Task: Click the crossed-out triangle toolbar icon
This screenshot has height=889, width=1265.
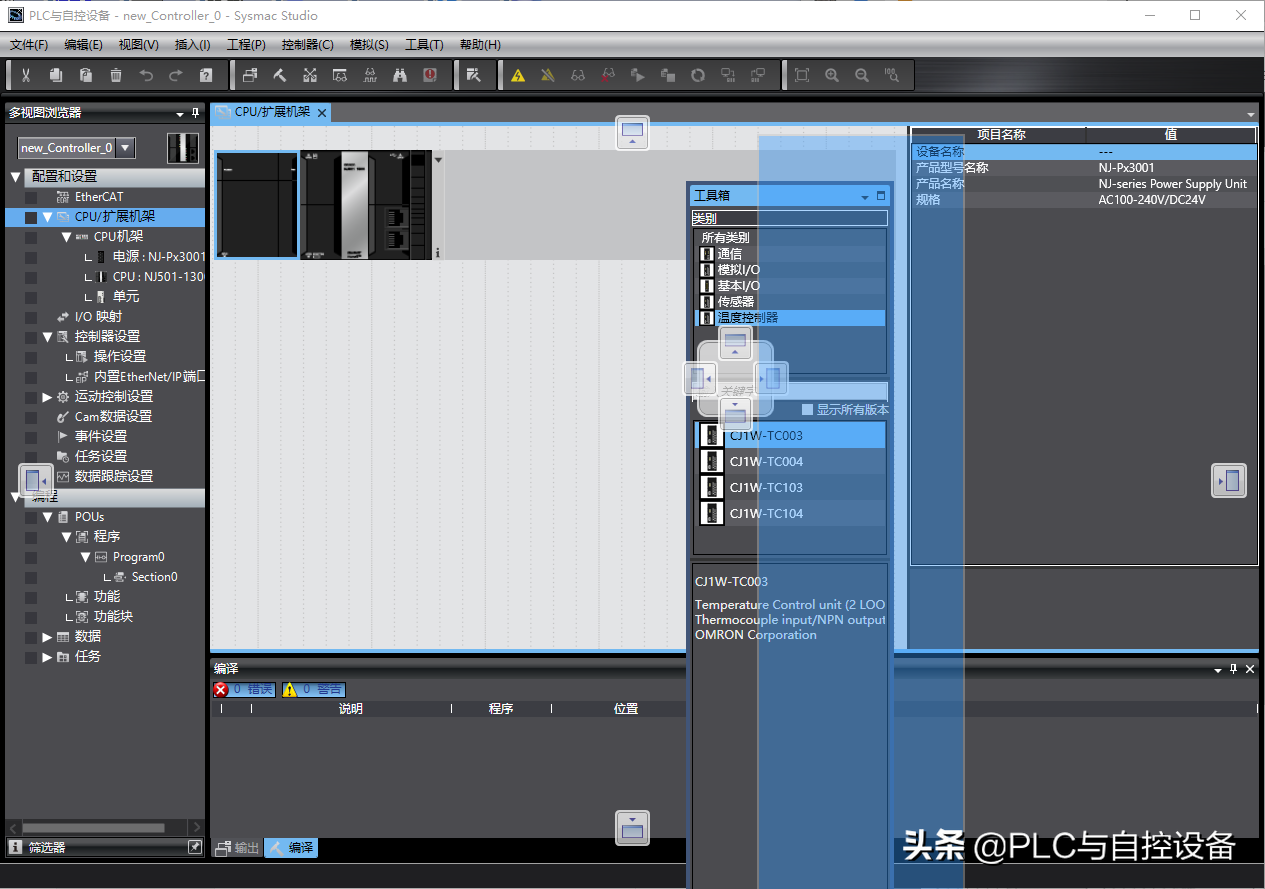Action: point(548,75)
